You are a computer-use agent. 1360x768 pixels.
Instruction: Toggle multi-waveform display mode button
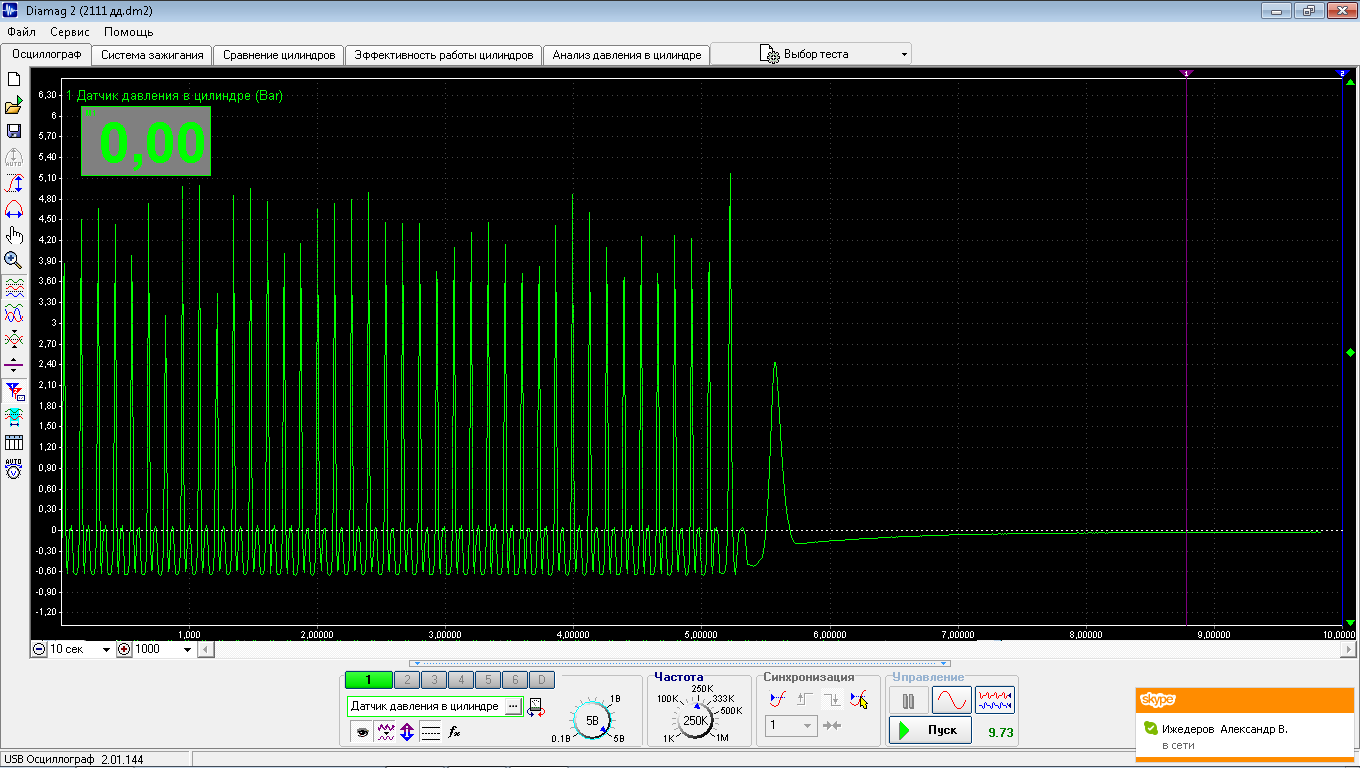coord(995,700)
